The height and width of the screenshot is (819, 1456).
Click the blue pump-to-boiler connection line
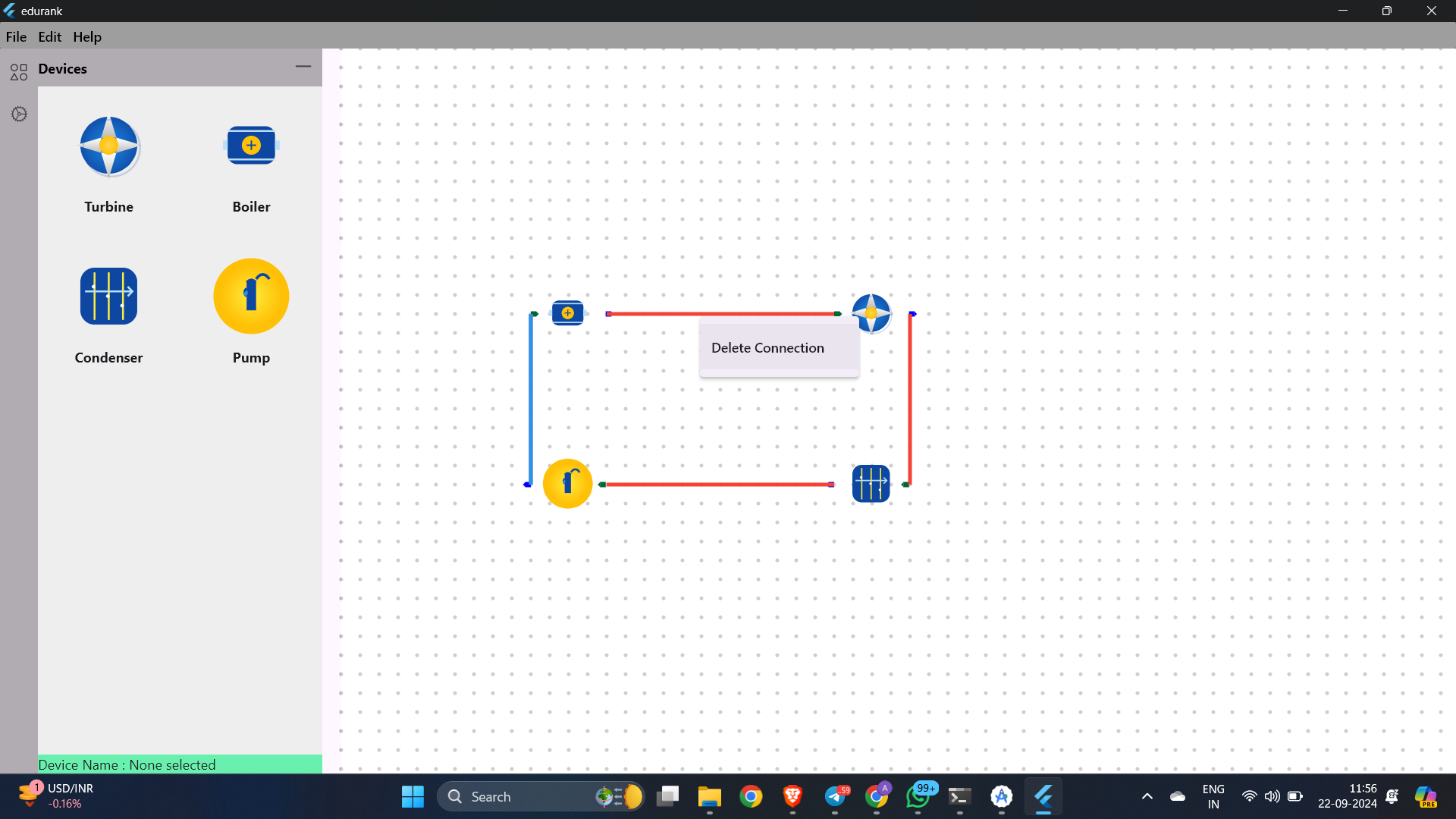[x=530, y=398]
